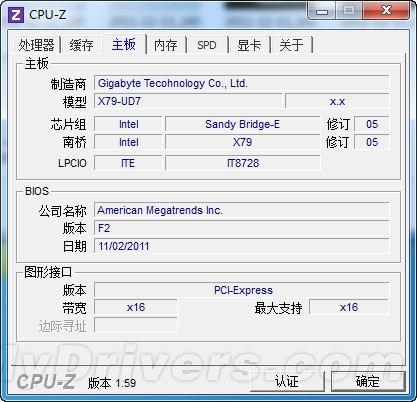Close the CPU-Z window
This screenshot has width=417, height=402.
(x=386, y=11)
